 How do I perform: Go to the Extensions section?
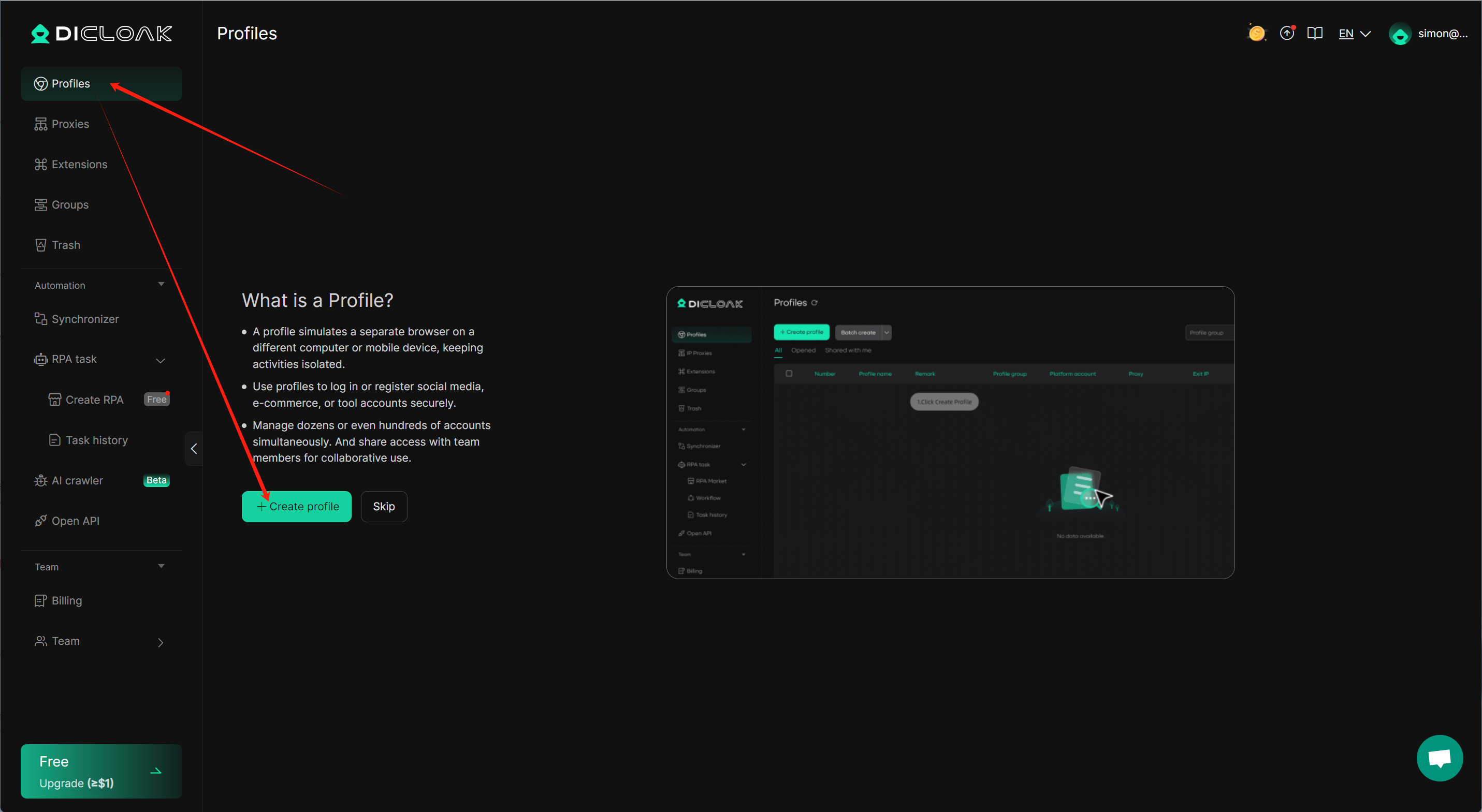coord(79,165)
